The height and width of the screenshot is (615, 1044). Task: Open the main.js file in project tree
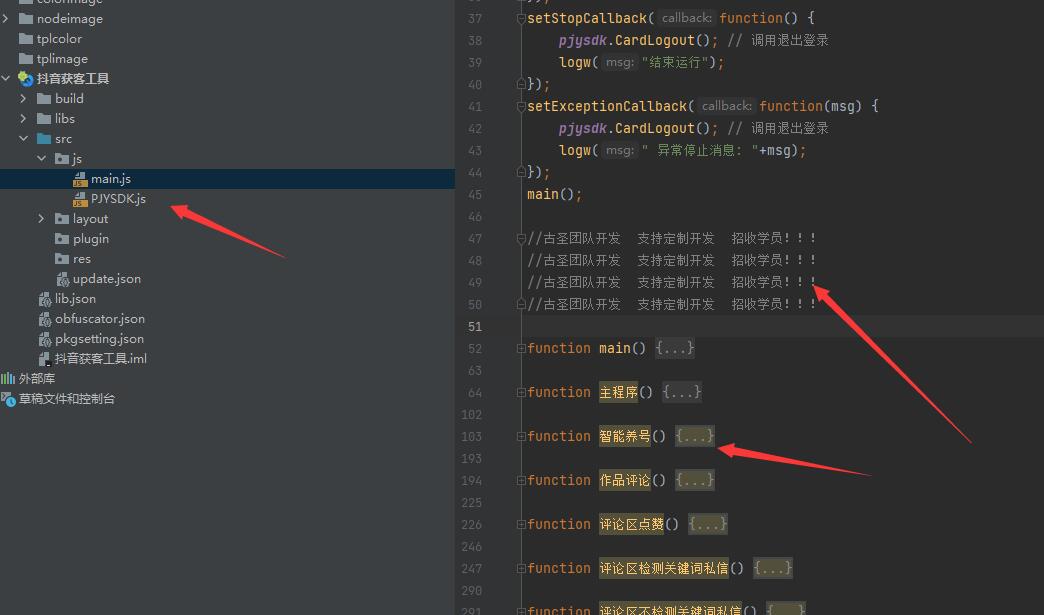[110, 179]
